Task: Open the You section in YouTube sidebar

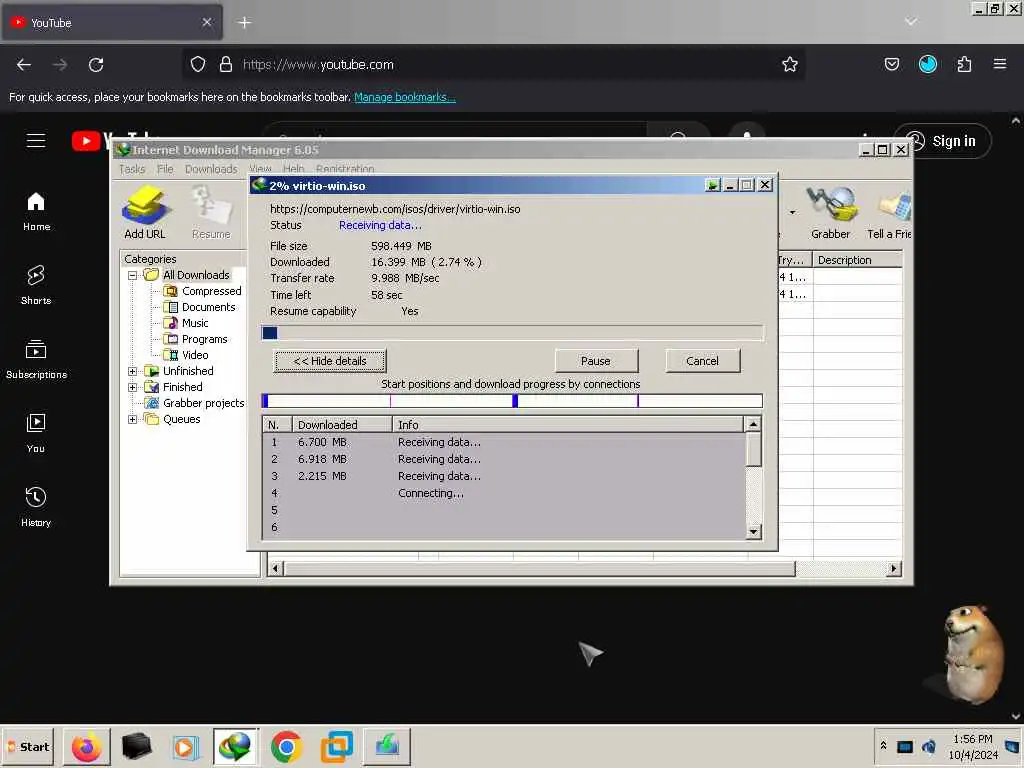Action: point(36,433)
